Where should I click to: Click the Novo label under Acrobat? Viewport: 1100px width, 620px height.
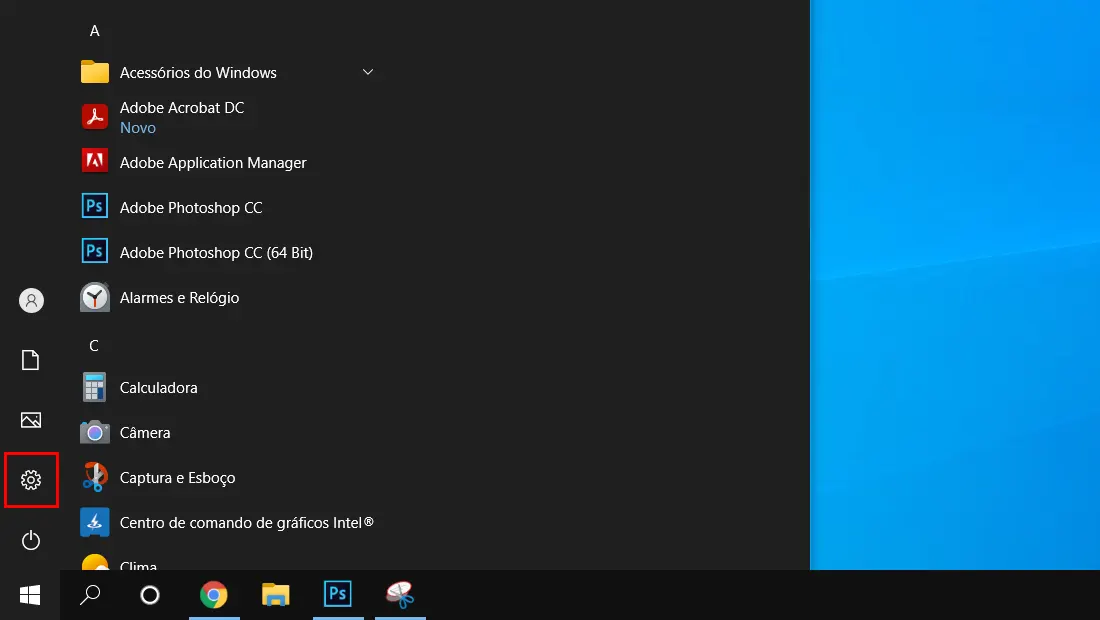[138, 128]
